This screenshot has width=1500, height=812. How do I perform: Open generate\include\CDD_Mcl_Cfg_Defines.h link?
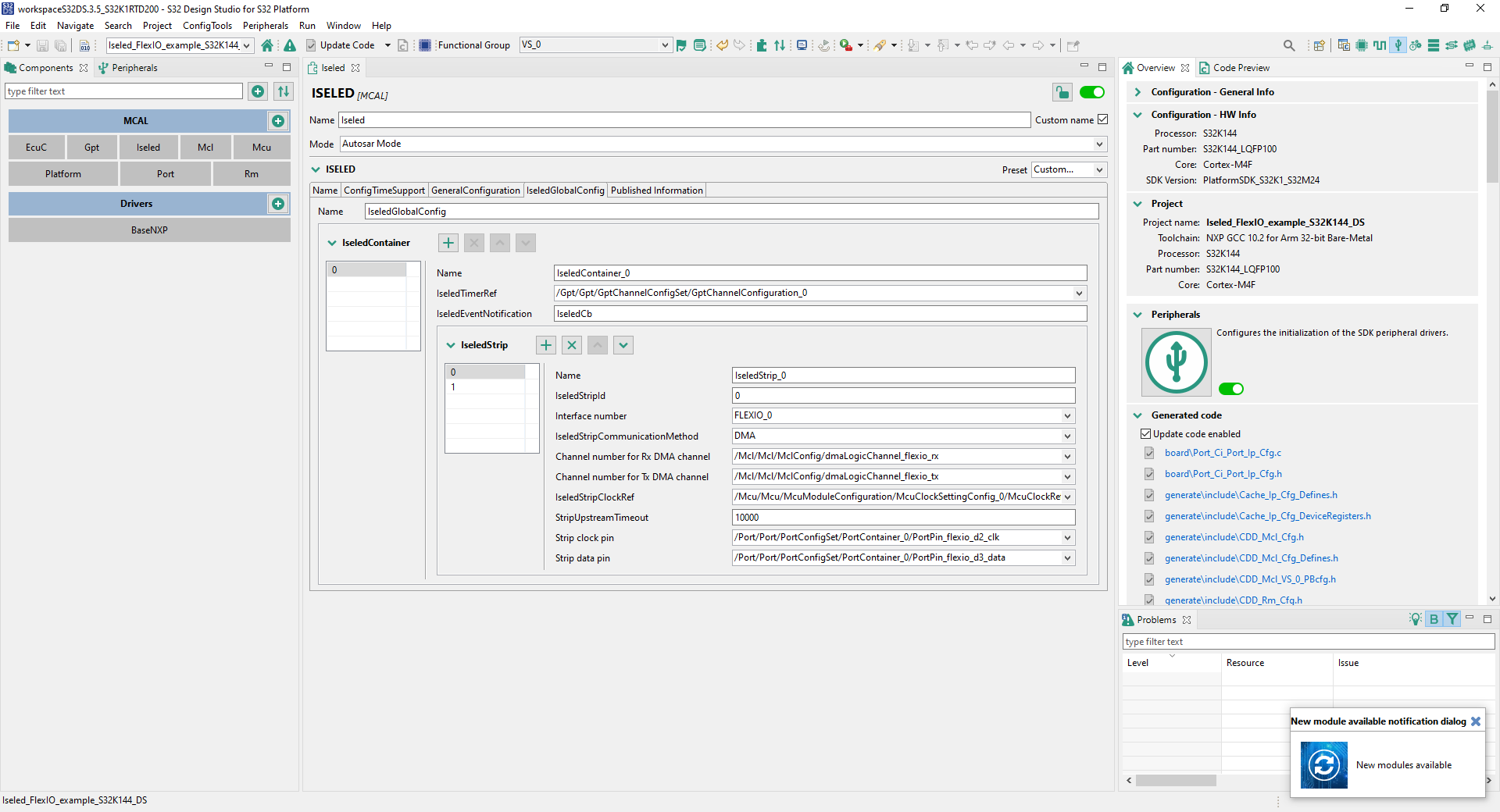pos(1251,558)
